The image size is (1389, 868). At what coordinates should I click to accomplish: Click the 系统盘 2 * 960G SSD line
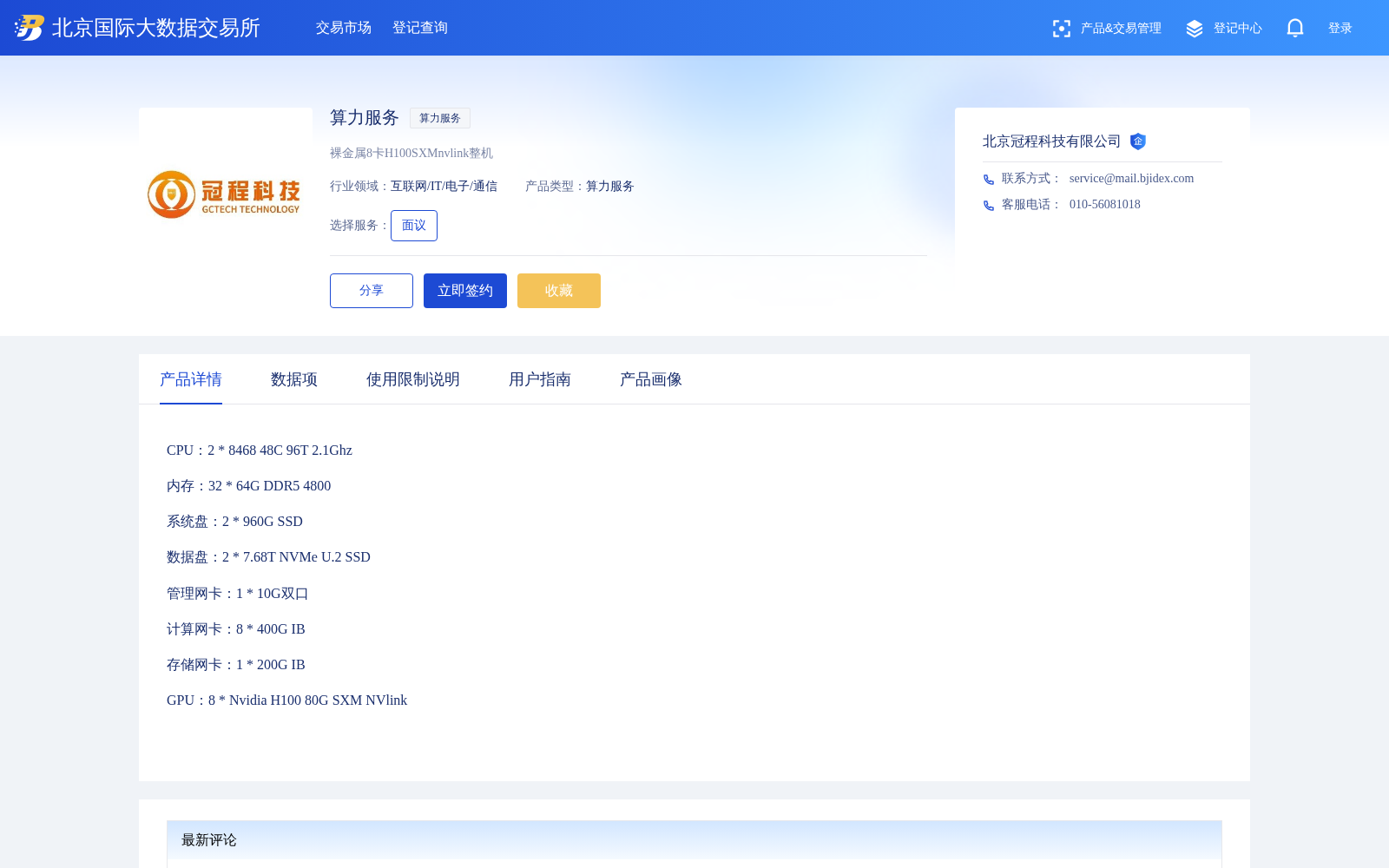click(234, 522)
